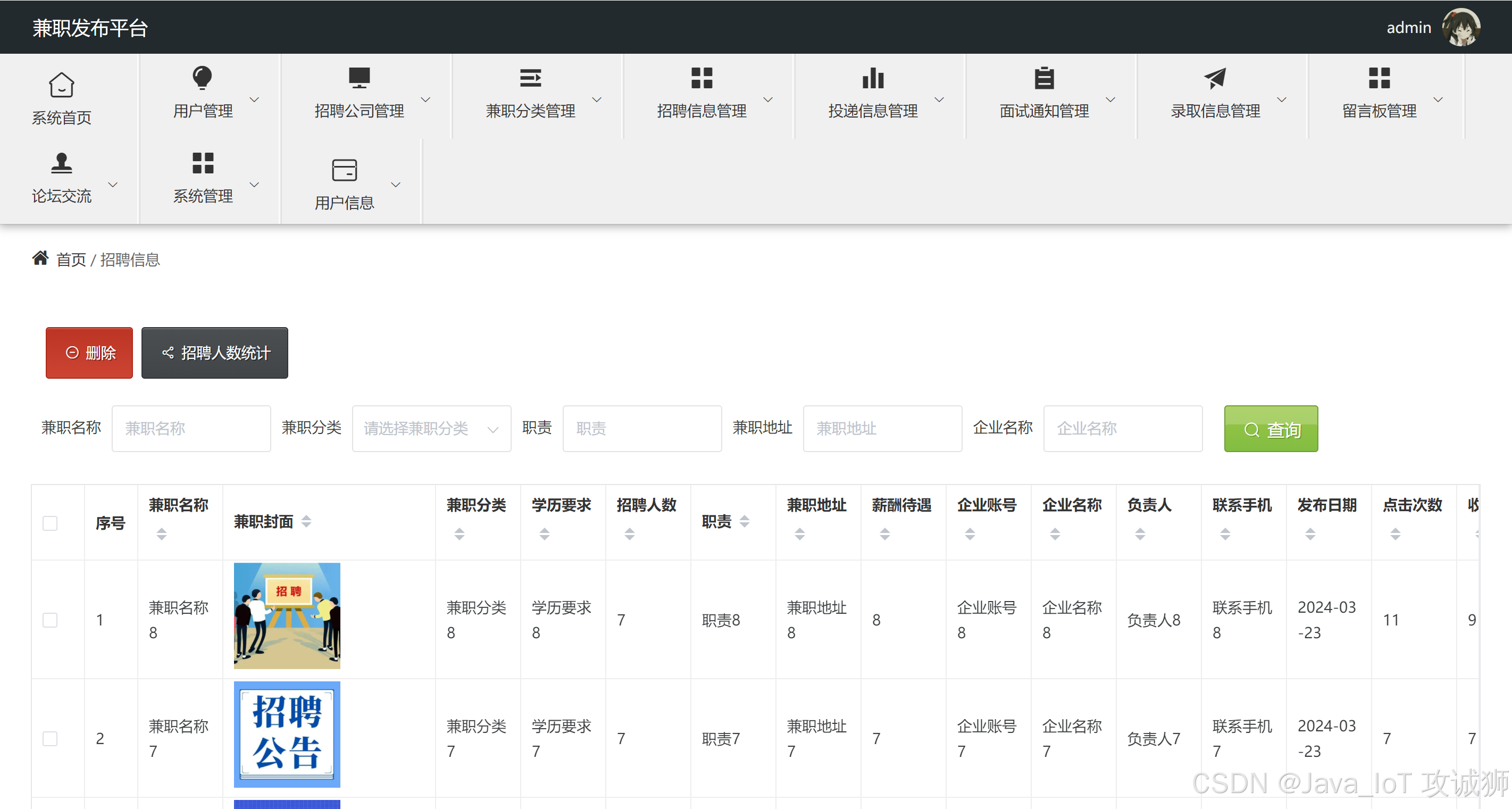Sort by the 负责人 column arrows
The image size is (1512, 809).
[1140, 533]
